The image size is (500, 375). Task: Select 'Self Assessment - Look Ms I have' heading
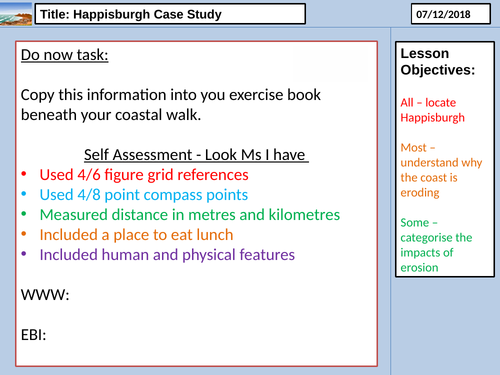pyautogui.click(x=196, y=155)
